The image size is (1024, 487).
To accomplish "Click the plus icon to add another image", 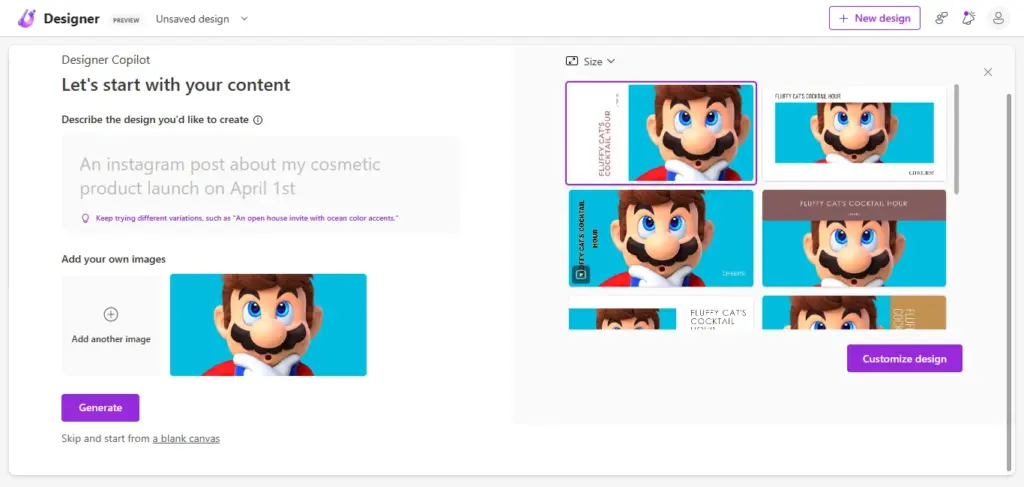I will tap(111, 315).
